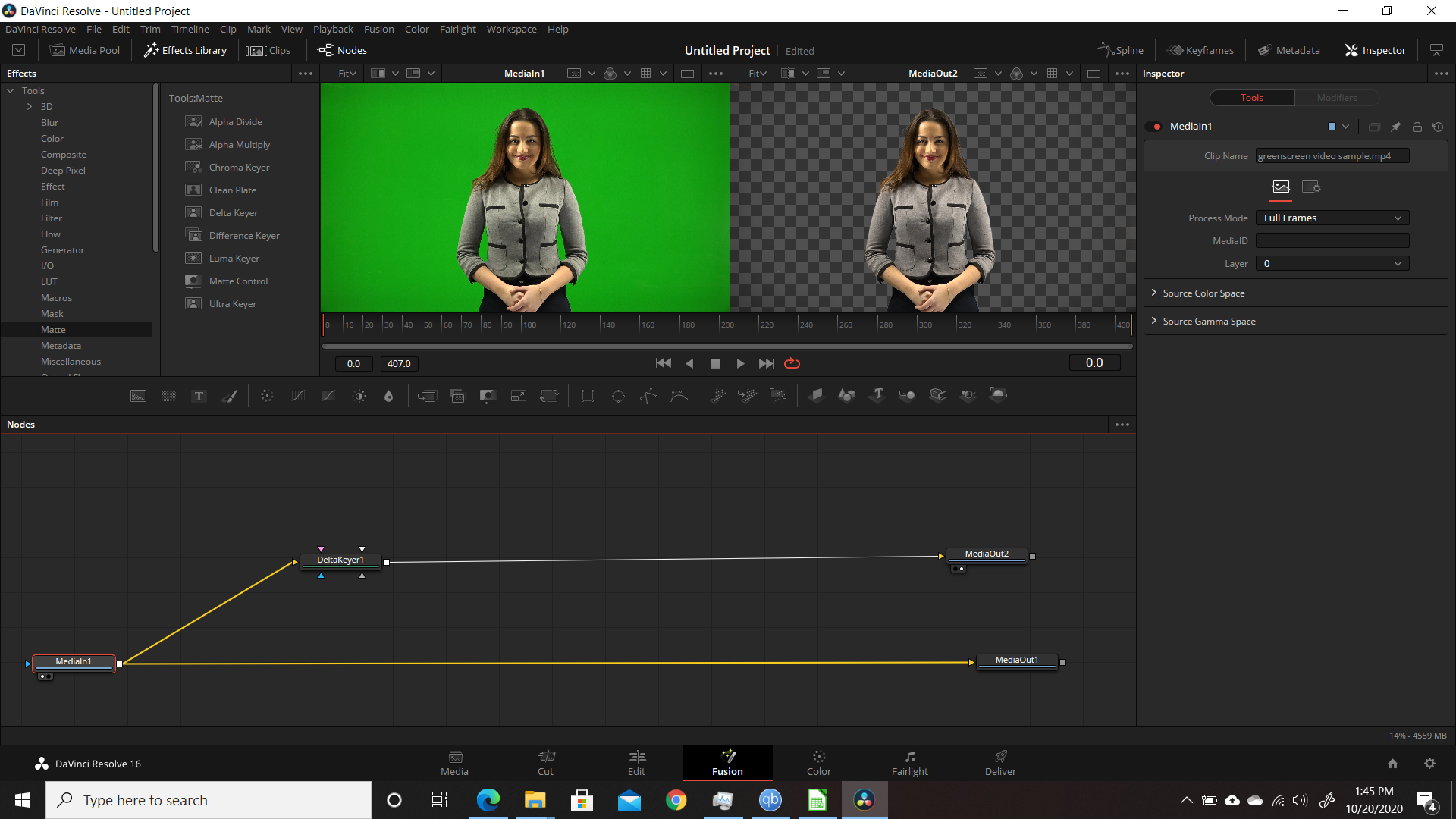The image size is (1456, 819).
Task: Add the Color Corrector tool
Action: point(267,396)
